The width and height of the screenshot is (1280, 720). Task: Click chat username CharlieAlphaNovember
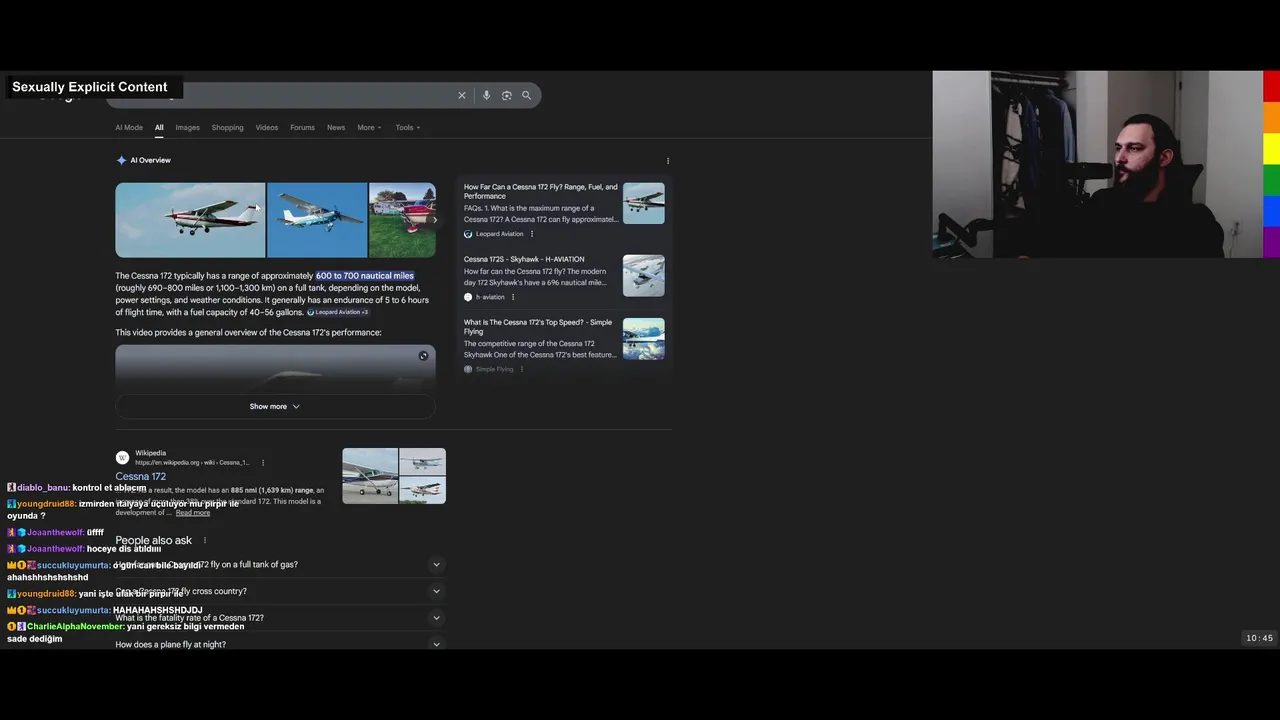[75, 627]
